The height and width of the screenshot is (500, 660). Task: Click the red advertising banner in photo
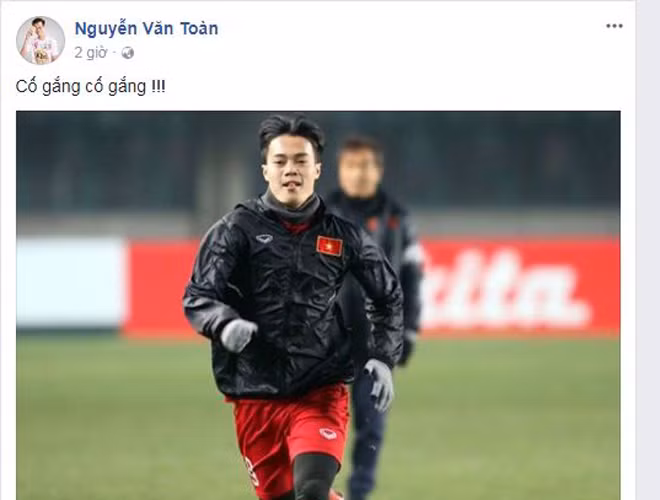pyautogui.click(x=520, y=287)
